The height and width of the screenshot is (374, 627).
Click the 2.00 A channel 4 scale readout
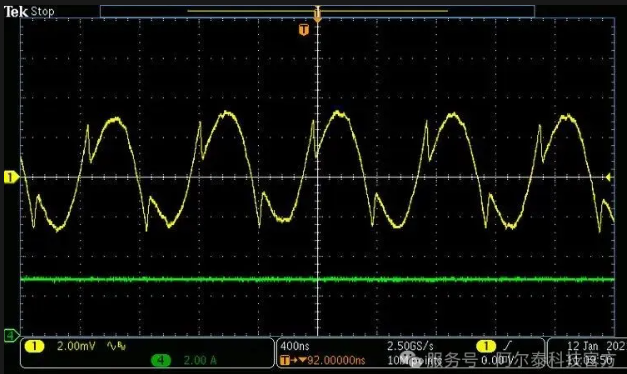click(200, 360)
